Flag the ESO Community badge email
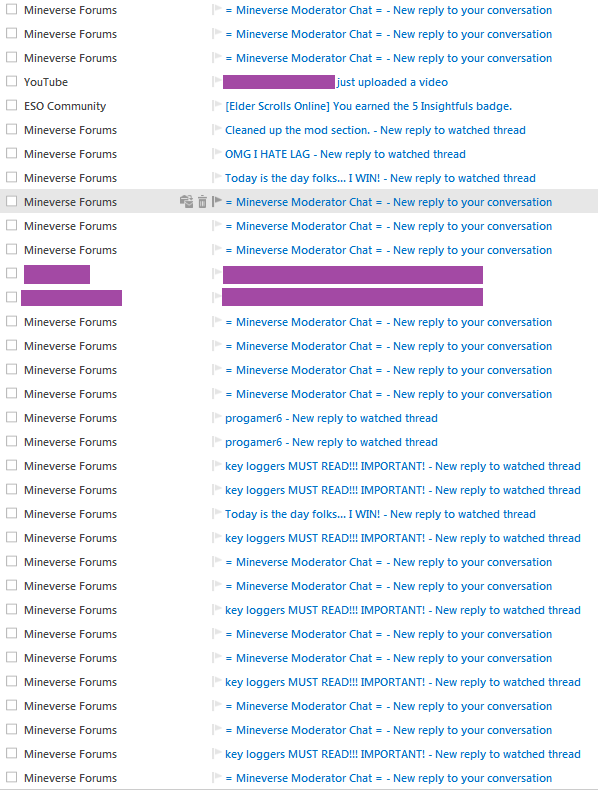The image size is (598, 790). tap(217, 106)
